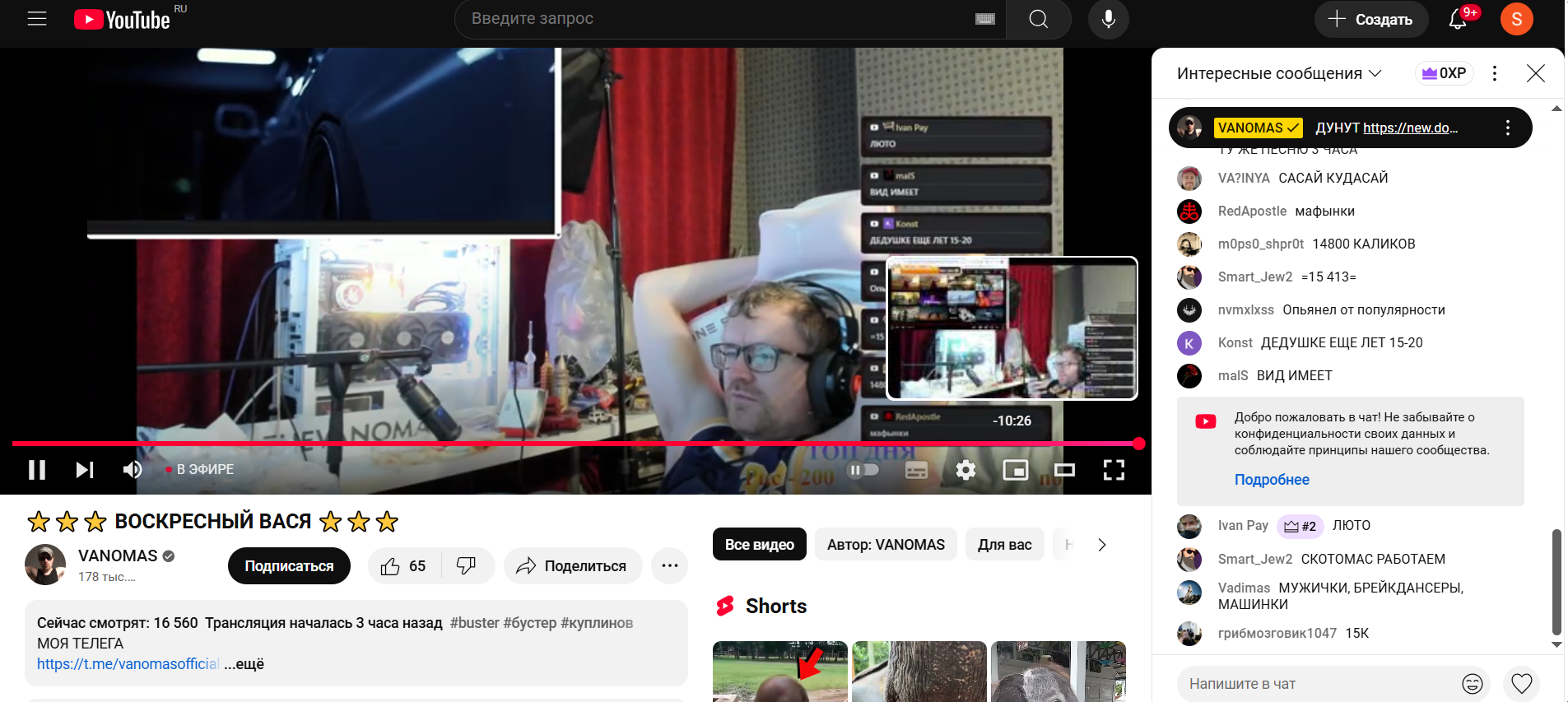1568x702 pixels.
Task: Open the pinned new.do link
Action: 1410,128
